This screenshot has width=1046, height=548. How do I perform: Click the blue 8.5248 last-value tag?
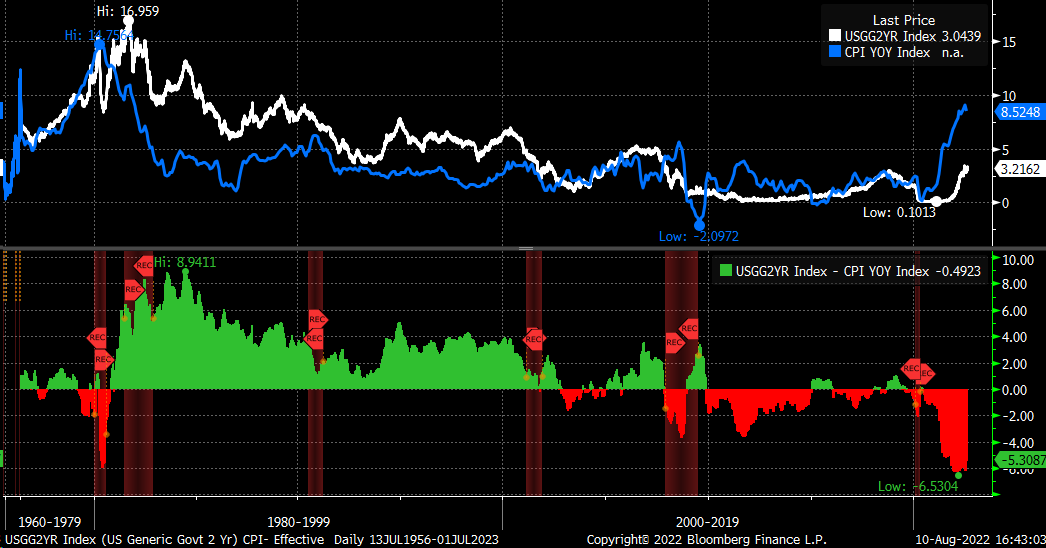1020,112
